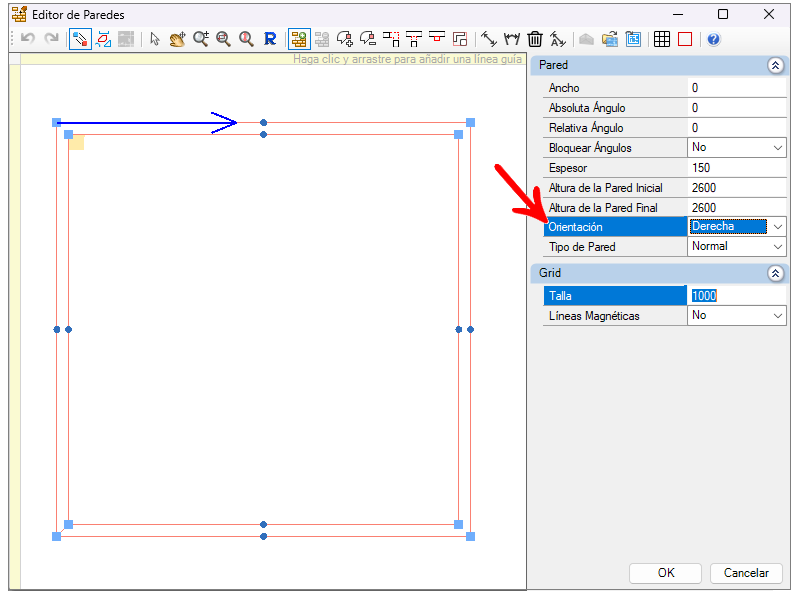Click the diagonal dimension line tool
Screen dimensions: 793x592
coord(489,39)
